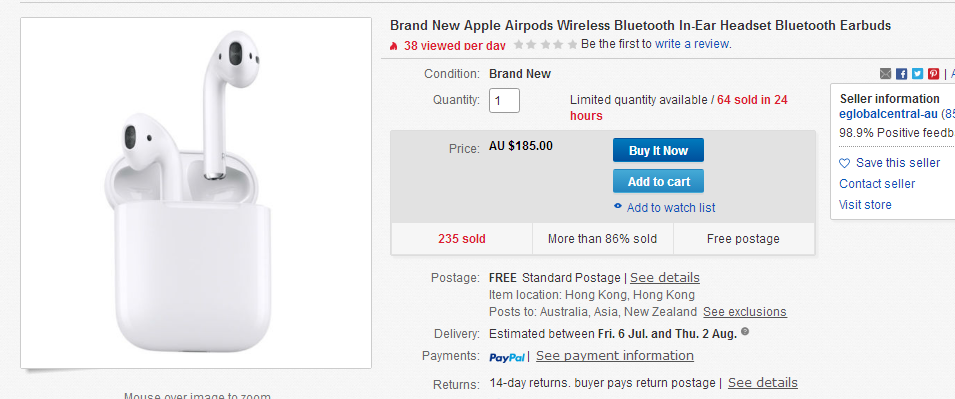Click the Add to cart button

pos(658,181)
